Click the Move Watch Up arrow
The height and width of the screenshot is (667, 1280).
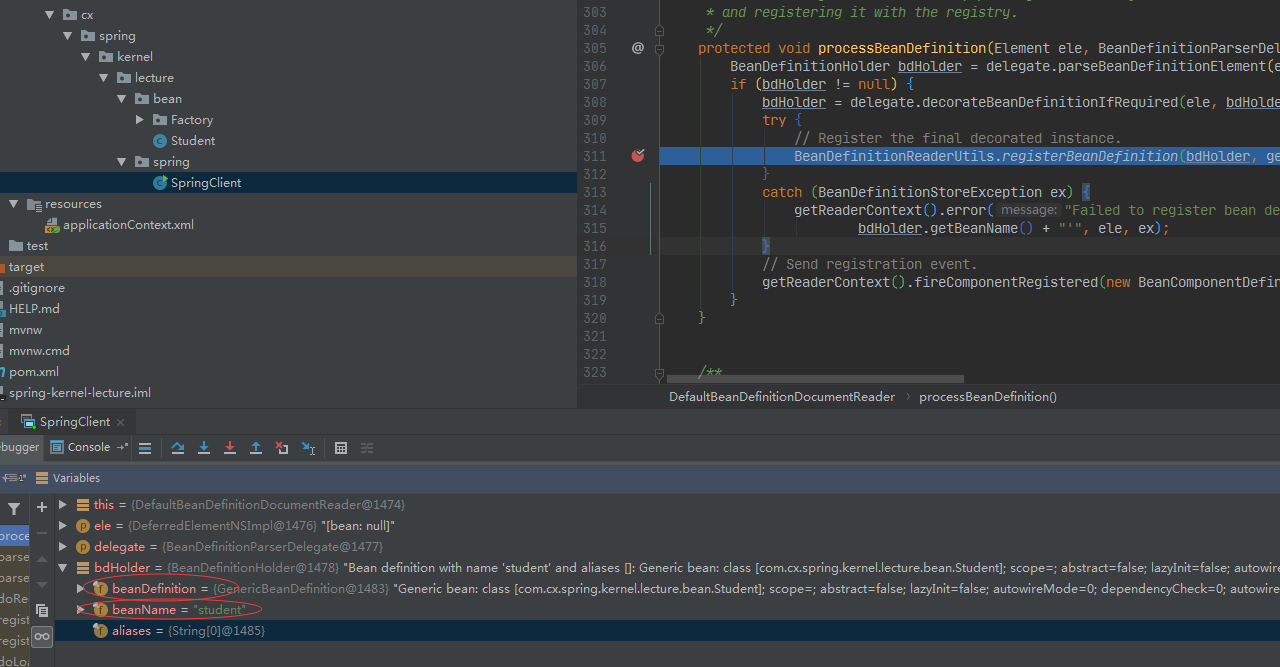pyautogui.click(x=42, y=560)
